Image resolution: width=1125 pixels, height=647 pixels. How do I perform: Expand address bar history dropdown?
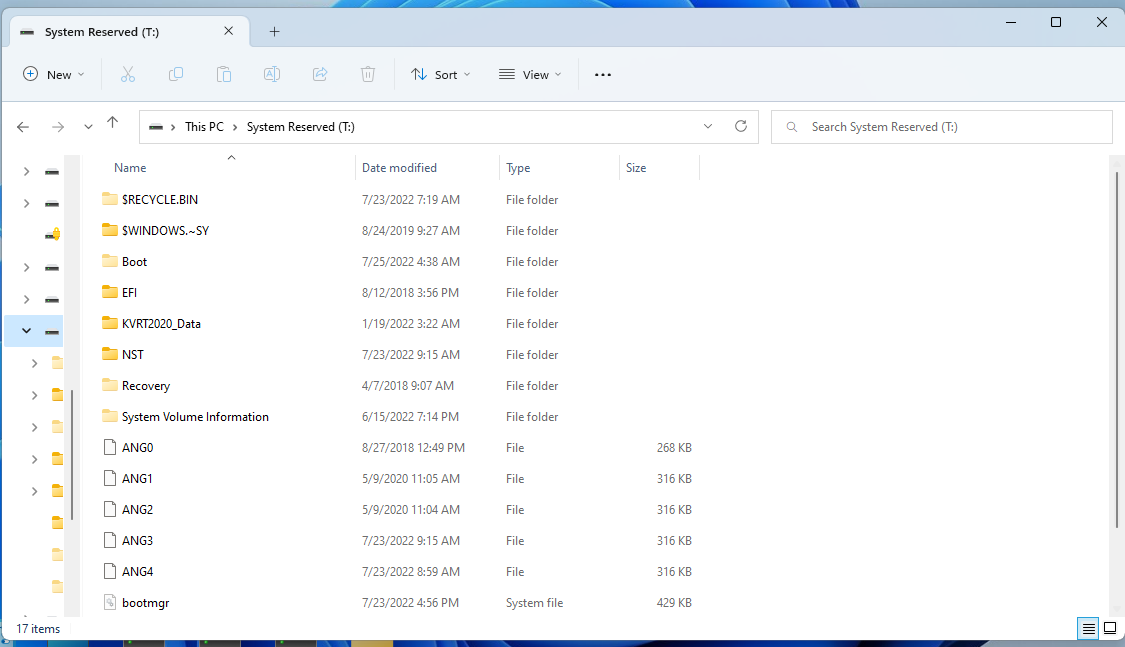pos(707,126)
